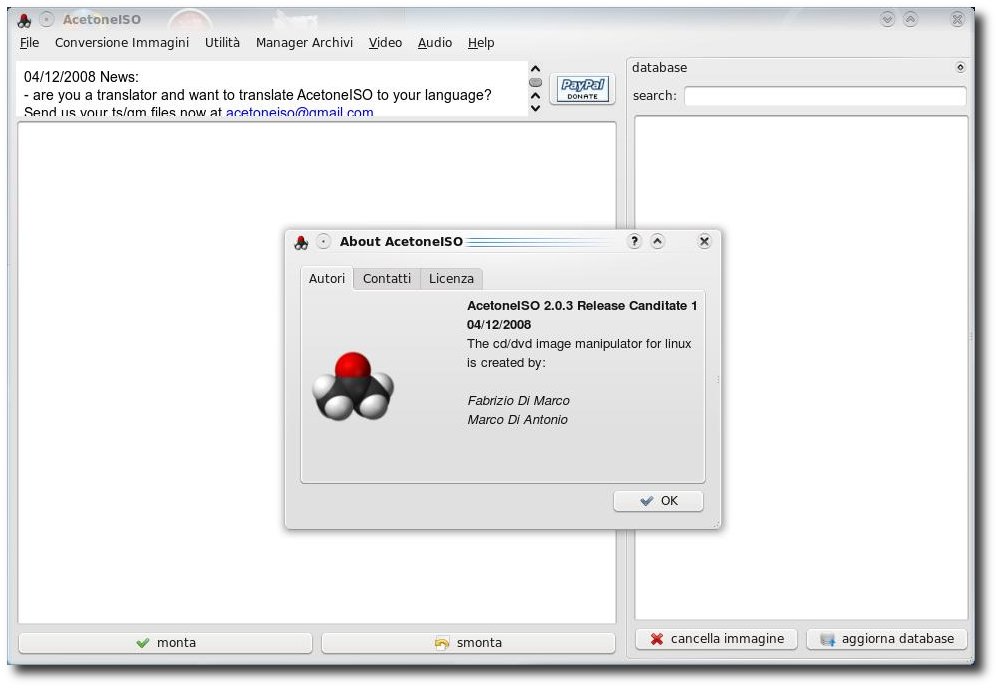
Task: Open the Utilità menu
Action: point(222,43)
